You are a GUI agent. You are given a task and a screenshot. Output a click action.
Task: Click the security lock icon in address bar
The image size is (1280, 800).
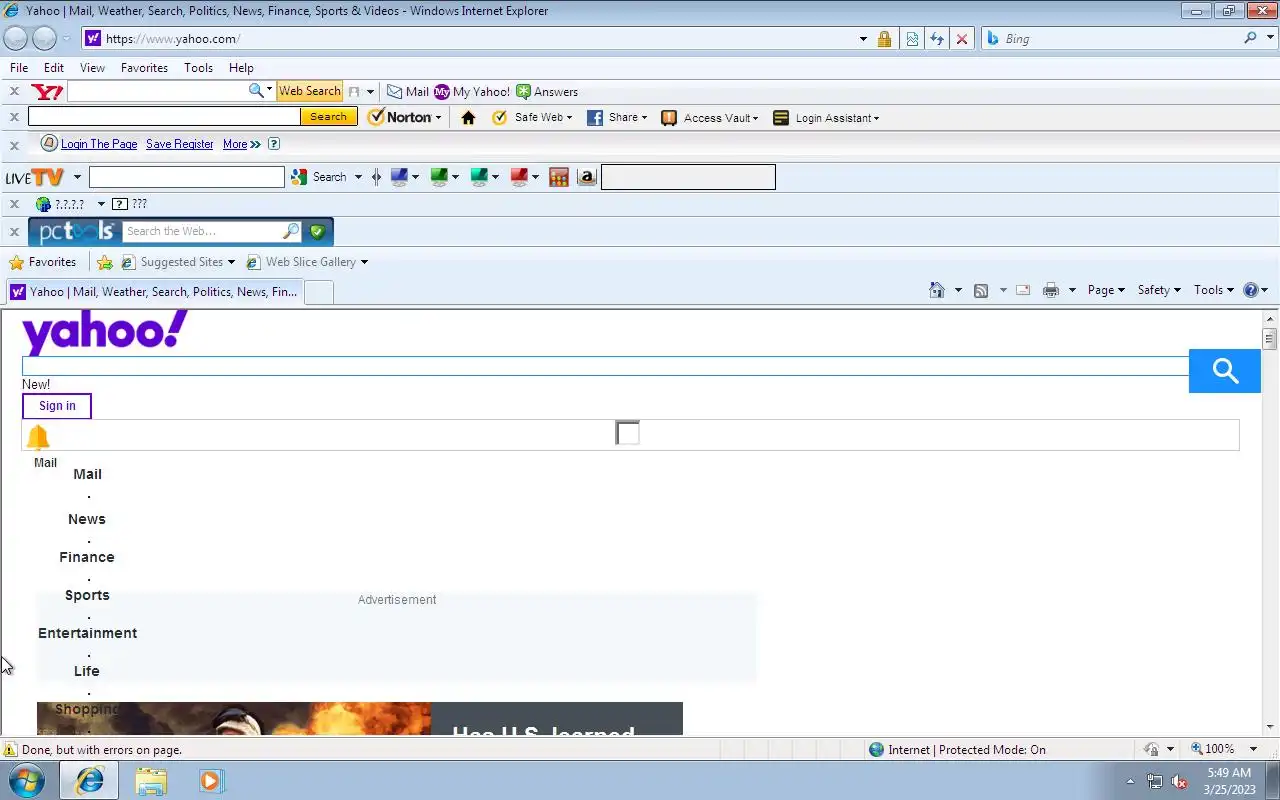pyautogui.click(x=884, y=39)
